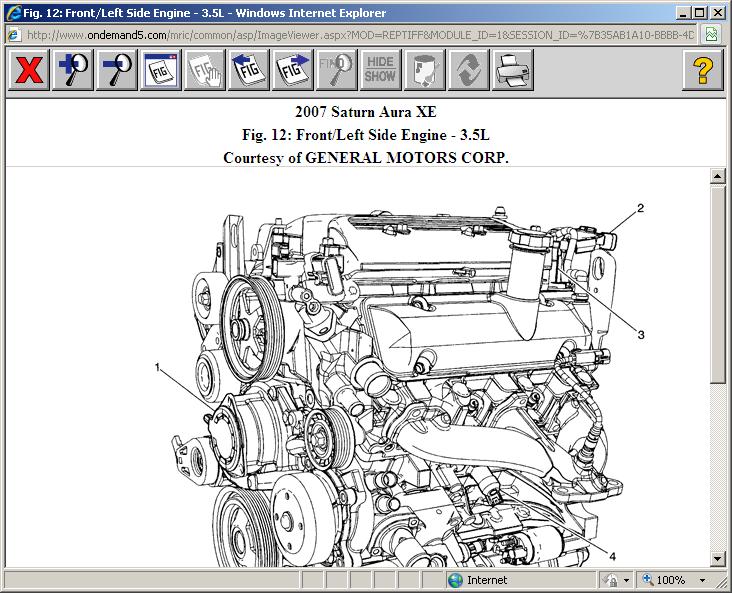Screen dimensions: 732x593
Task: Click the compatibility view icon beside address bar
Action: pyautogui.click(x=711, y=35)
